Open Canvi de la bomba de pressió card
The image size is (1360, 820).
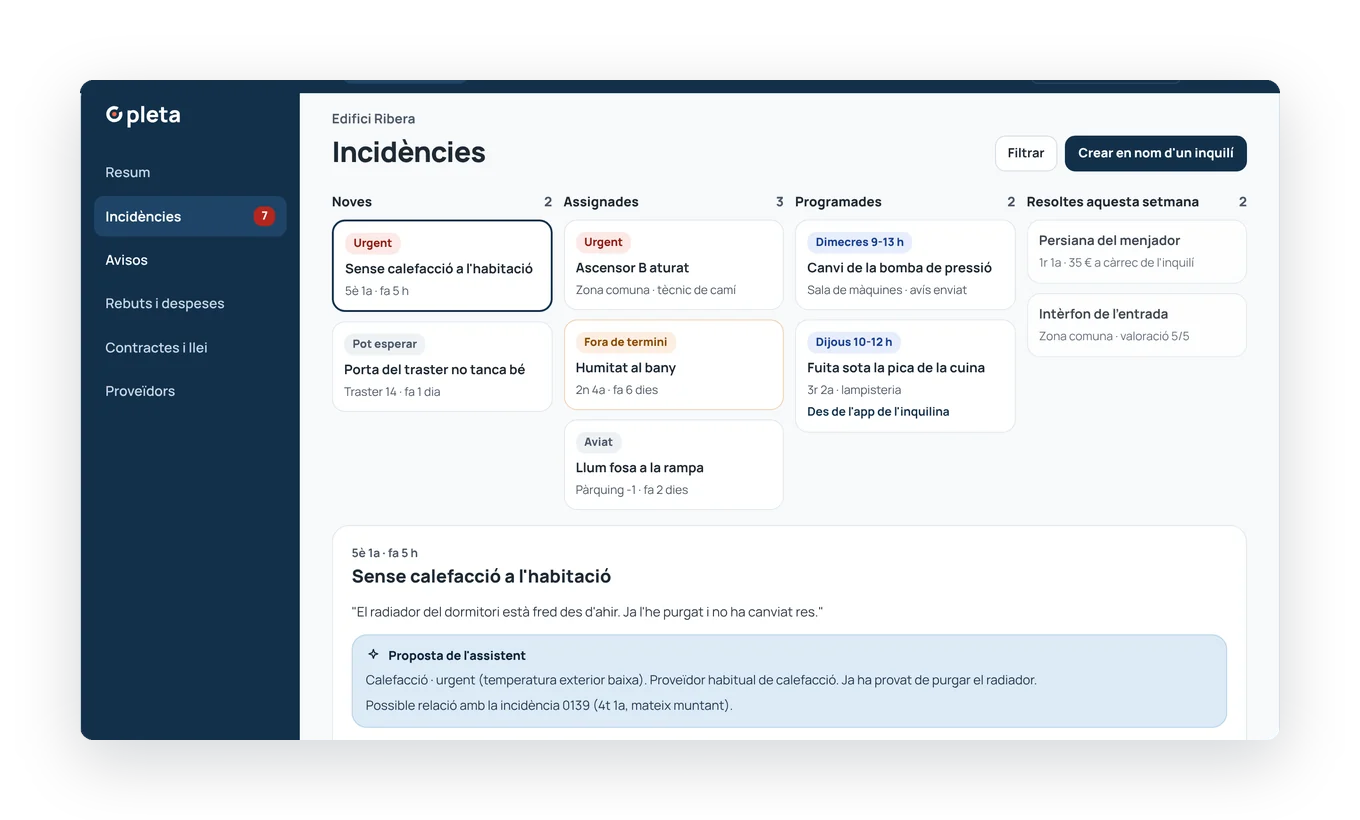[x=905, y=265]
